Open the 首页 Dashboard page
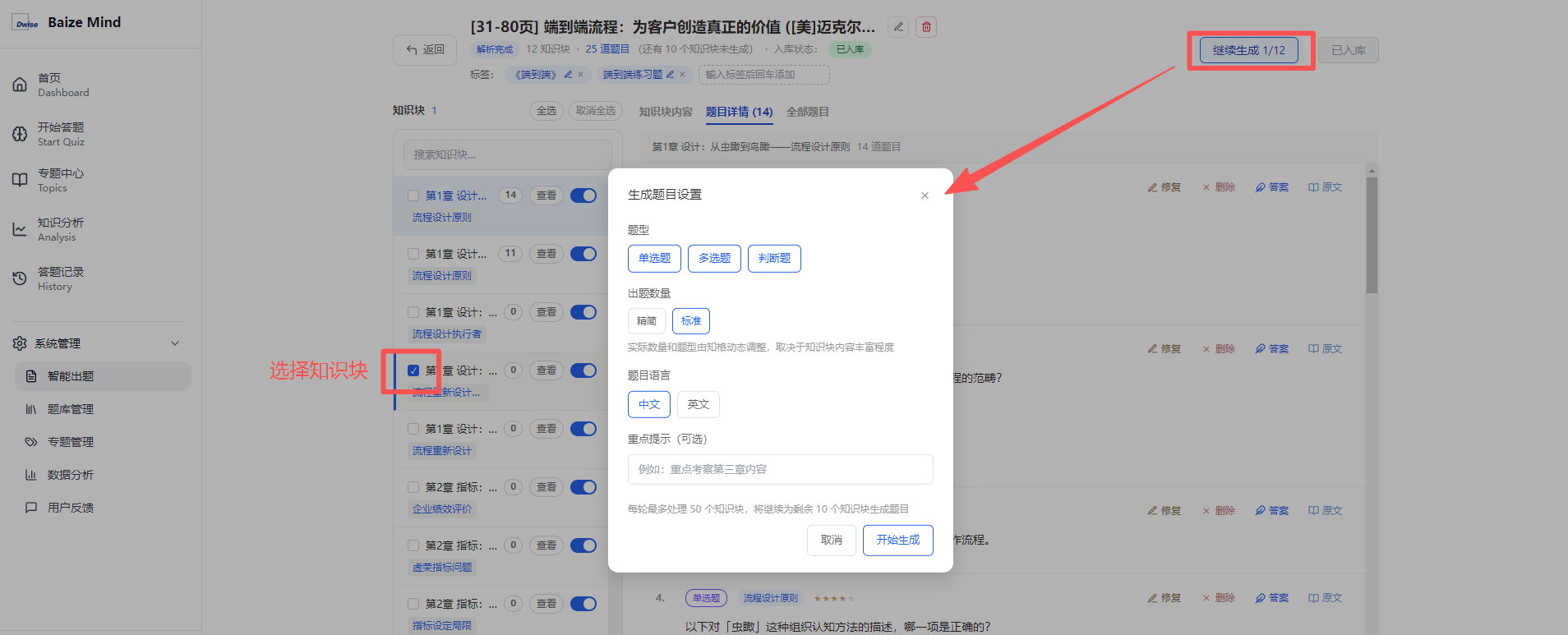Screen dimensions: 1568x635 coord(63,85)
